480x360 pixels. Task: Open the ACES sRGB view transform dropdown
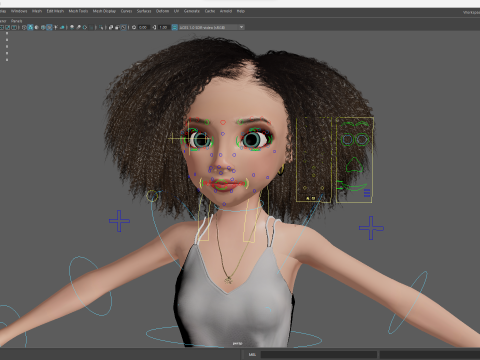[212, 27]
